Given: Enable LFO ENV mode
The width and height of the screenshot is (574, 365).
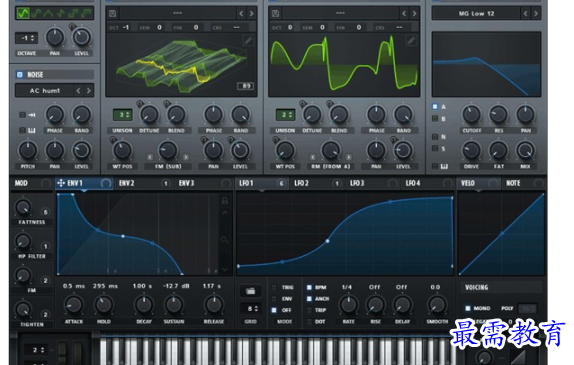Looking at the screenshot, I should click(x=274, y=299).
